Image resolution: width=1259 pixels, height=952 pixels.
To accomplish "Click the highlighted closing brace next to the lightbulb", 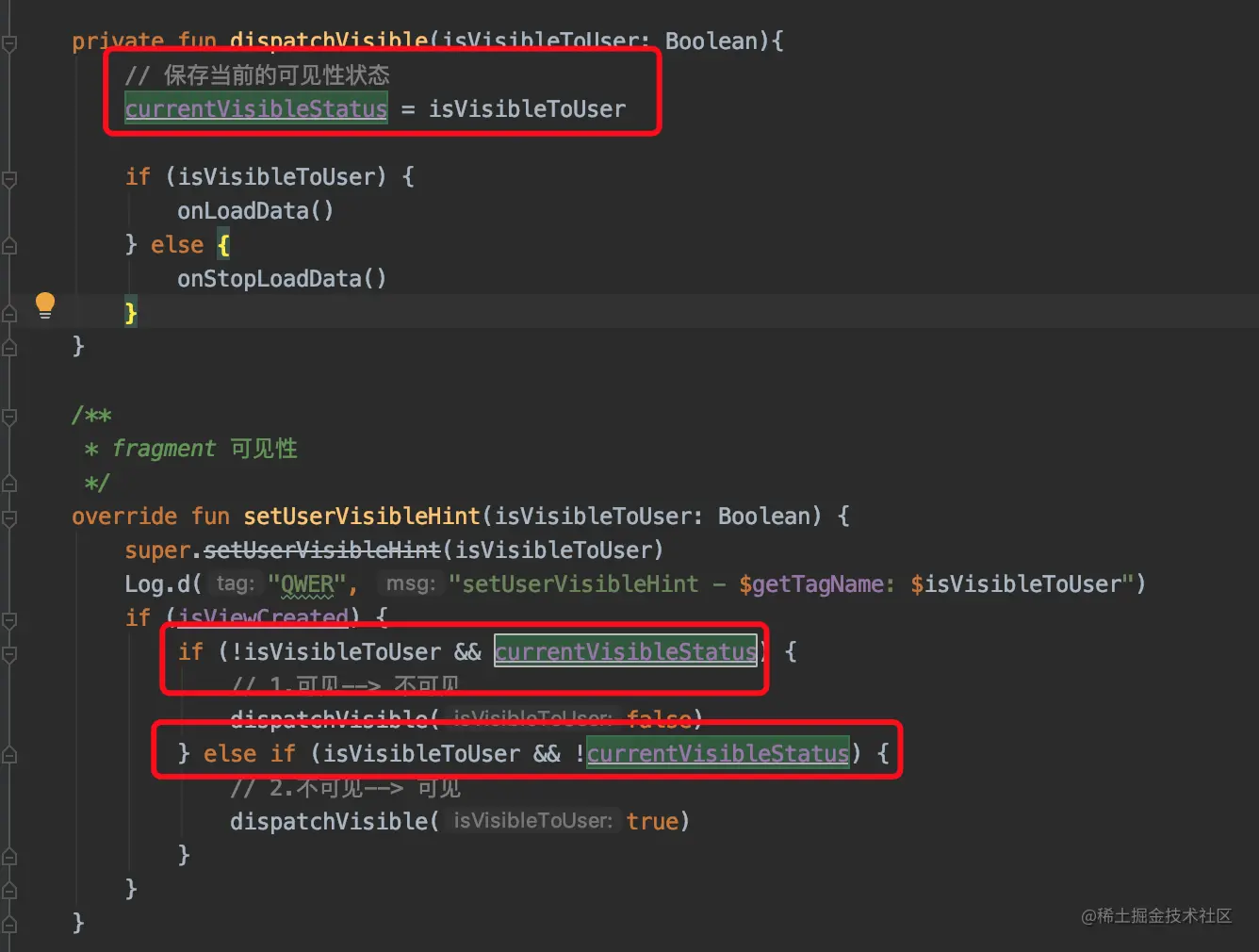I will tap(131, 313).
